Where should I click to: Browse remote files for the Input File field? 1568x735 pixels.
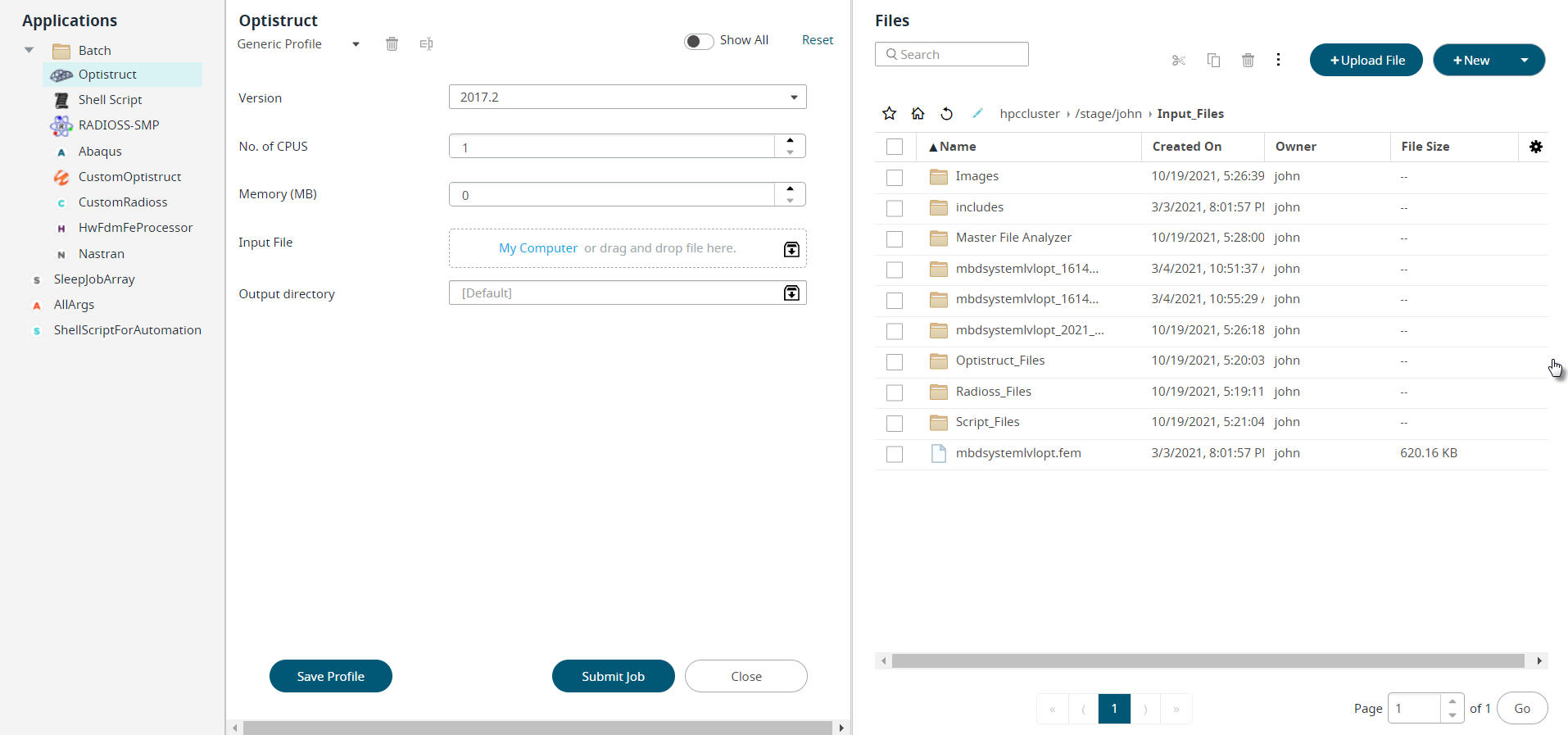(x=791, y=249)
